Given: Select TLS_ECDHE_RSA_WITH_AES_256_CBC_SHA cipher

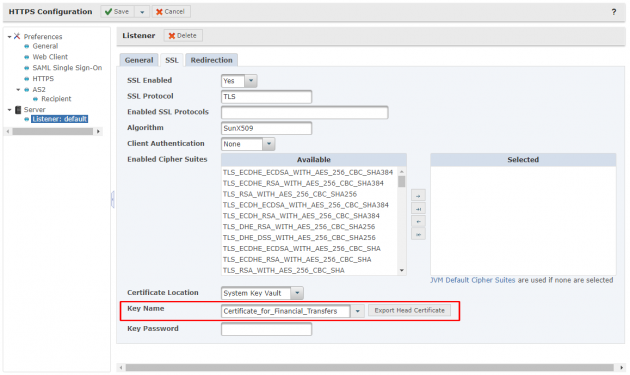Looking at the screenshot, I should (x=297, y=259).
